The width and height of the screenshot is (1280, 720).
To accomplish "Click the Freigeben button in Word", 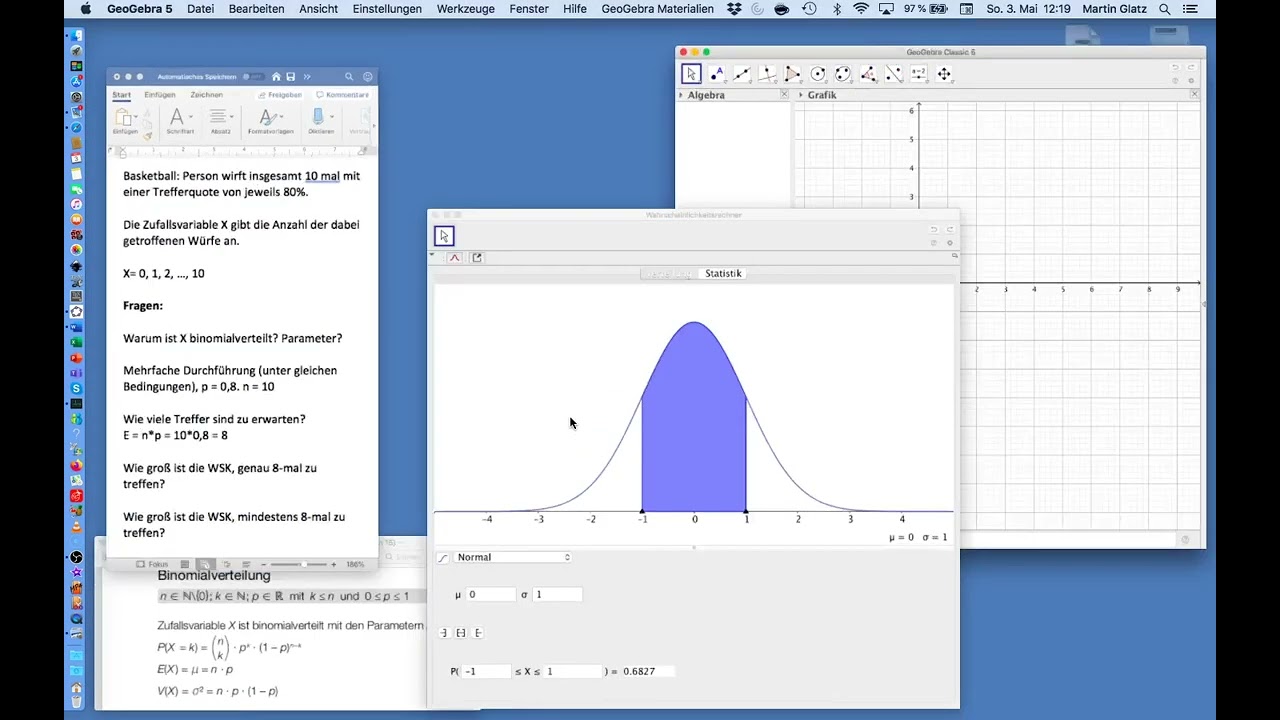I will [x=279, y=95].
